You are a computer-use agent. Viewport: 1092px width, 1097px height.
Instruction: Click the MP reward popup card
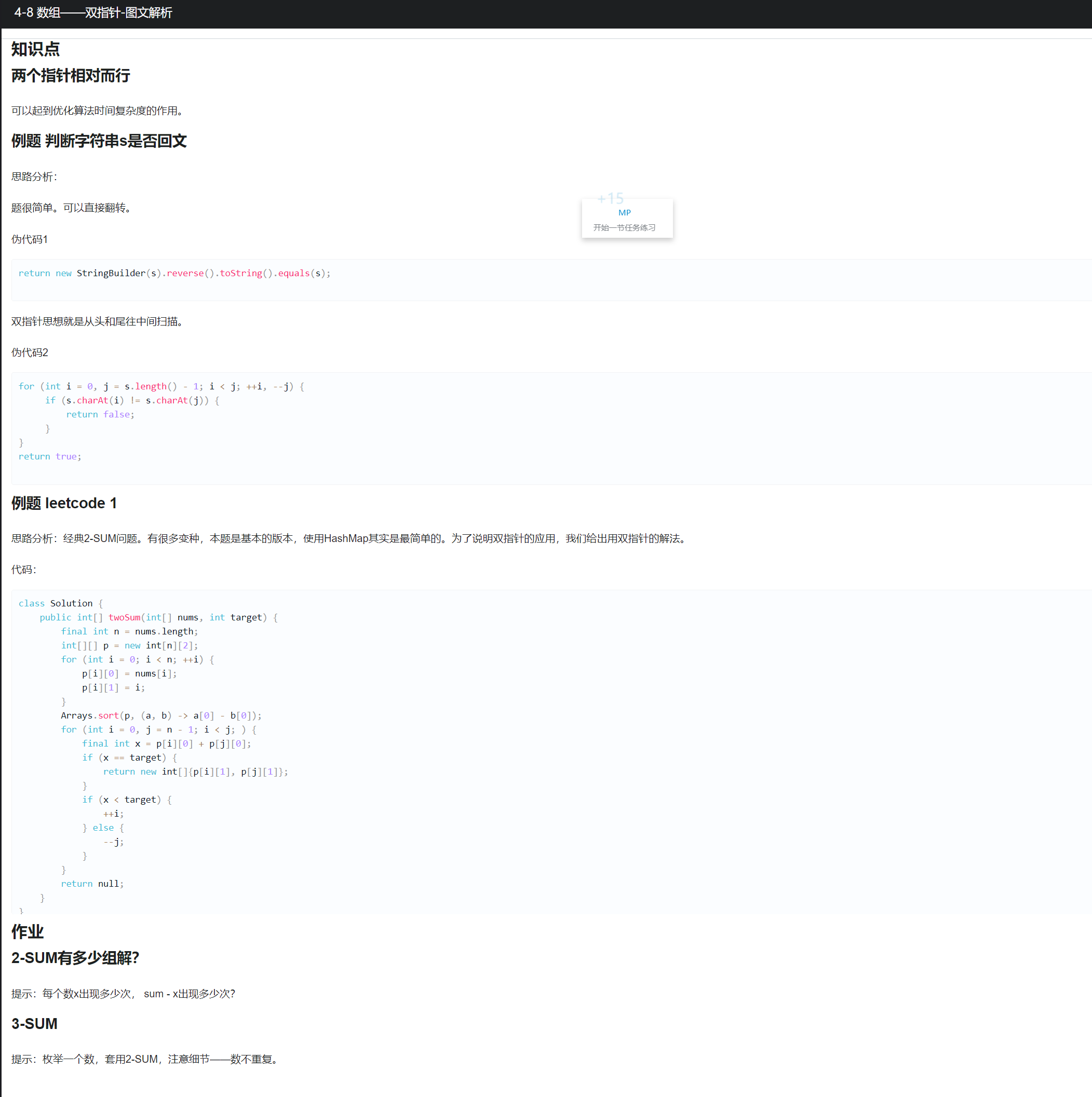(627, 219)
